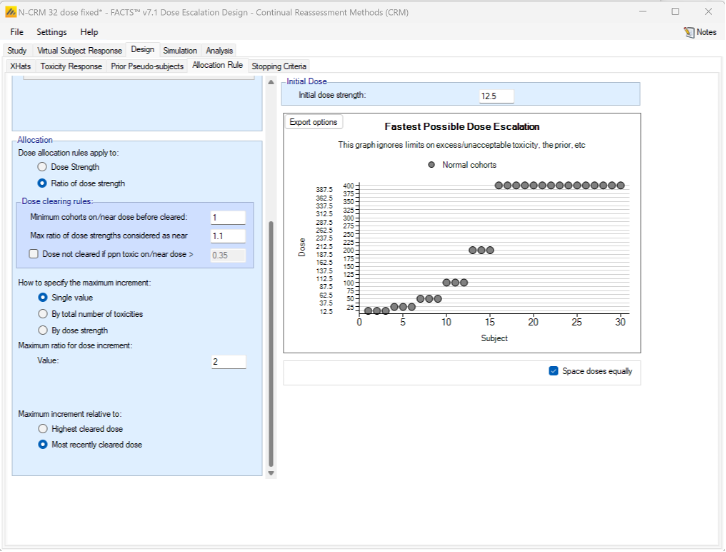726x552 pixels.
Task: Click the Maximum ratio Value field
Action: pyautogui.click(x=228, y=362)
